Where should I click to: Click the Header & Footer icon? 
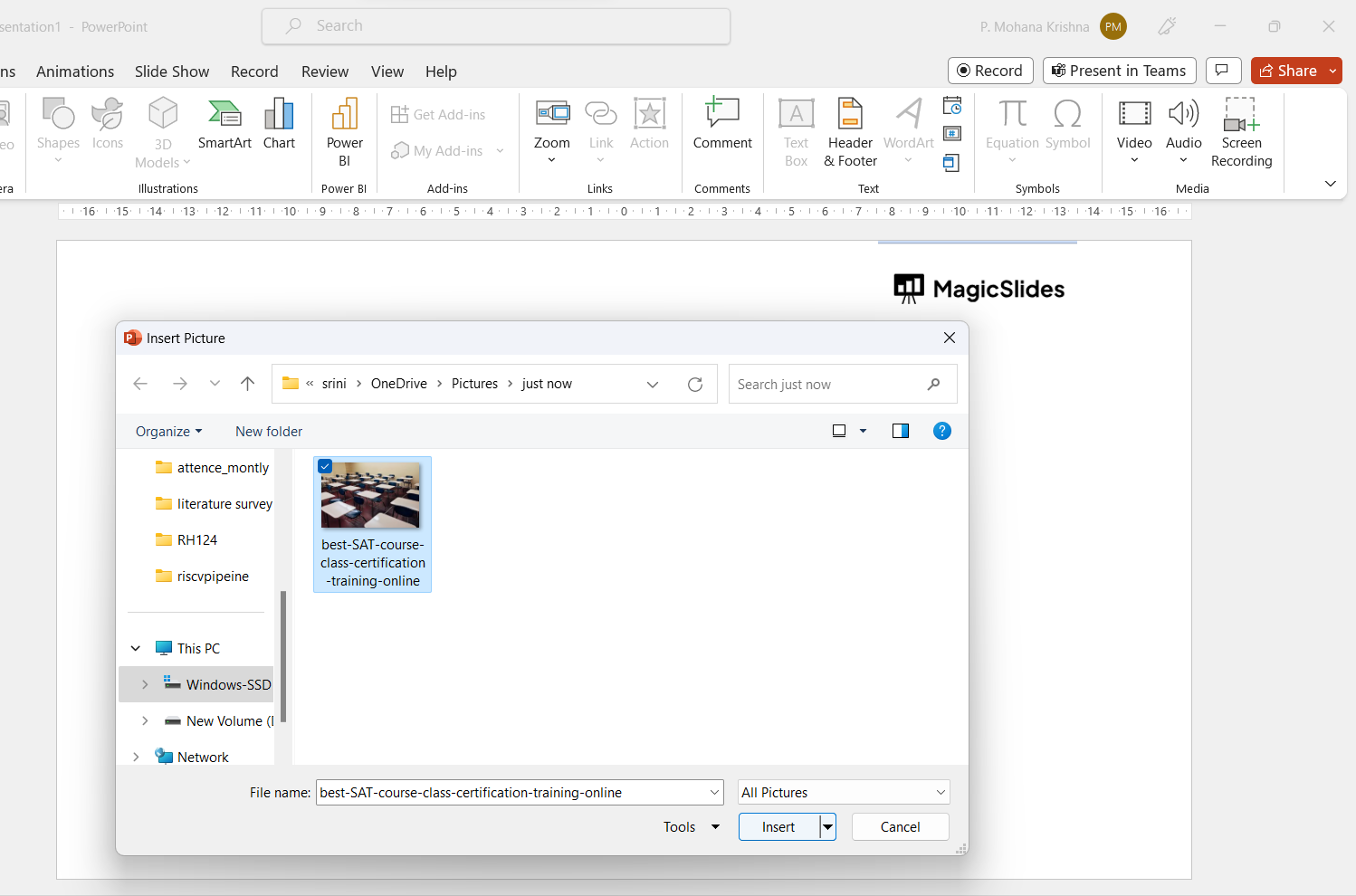(850, 132)
